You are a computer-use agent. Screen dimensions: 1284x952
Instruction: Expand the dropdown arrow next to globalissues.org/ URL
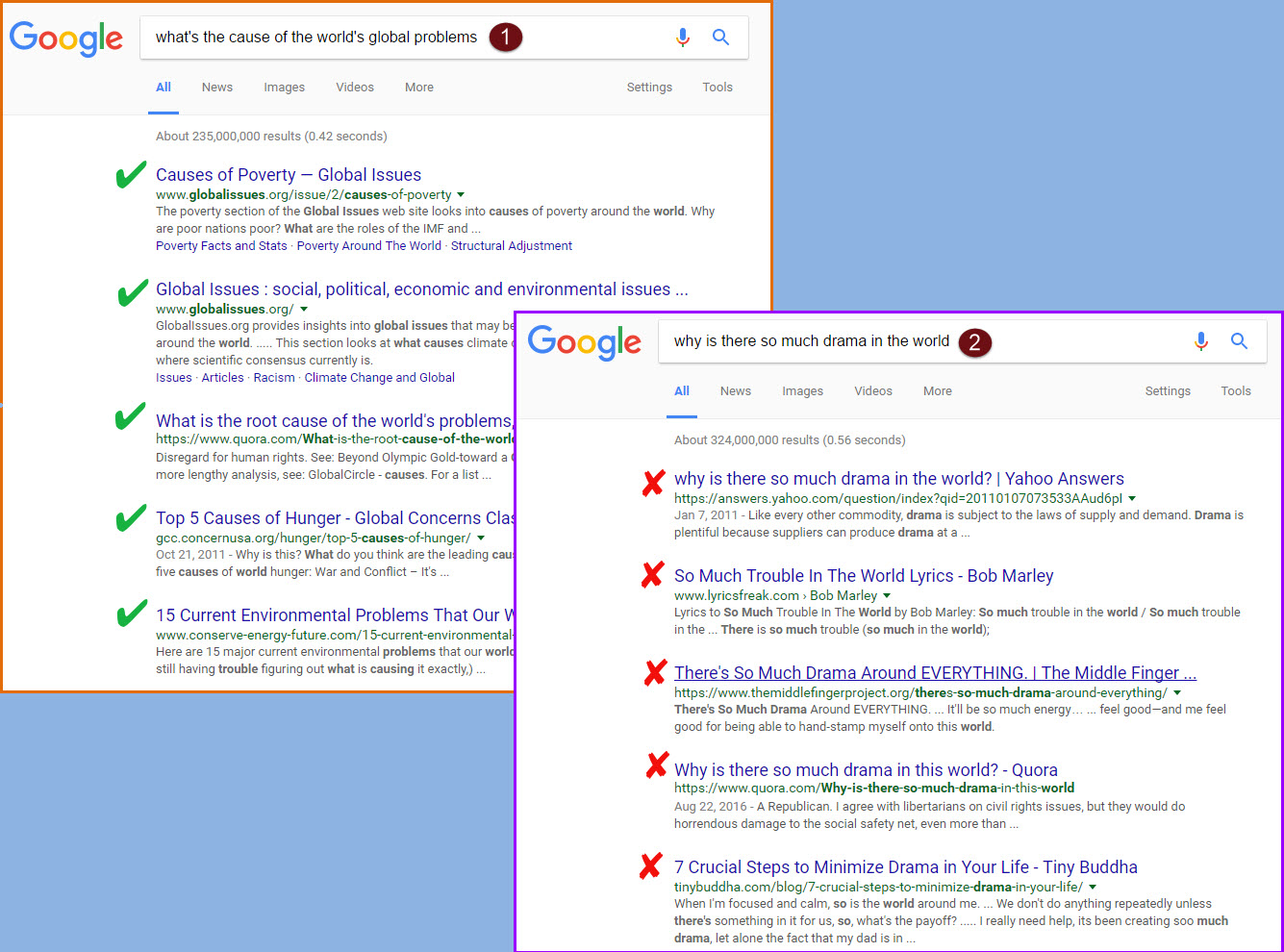pyautogui.click(x=304, y=310)
